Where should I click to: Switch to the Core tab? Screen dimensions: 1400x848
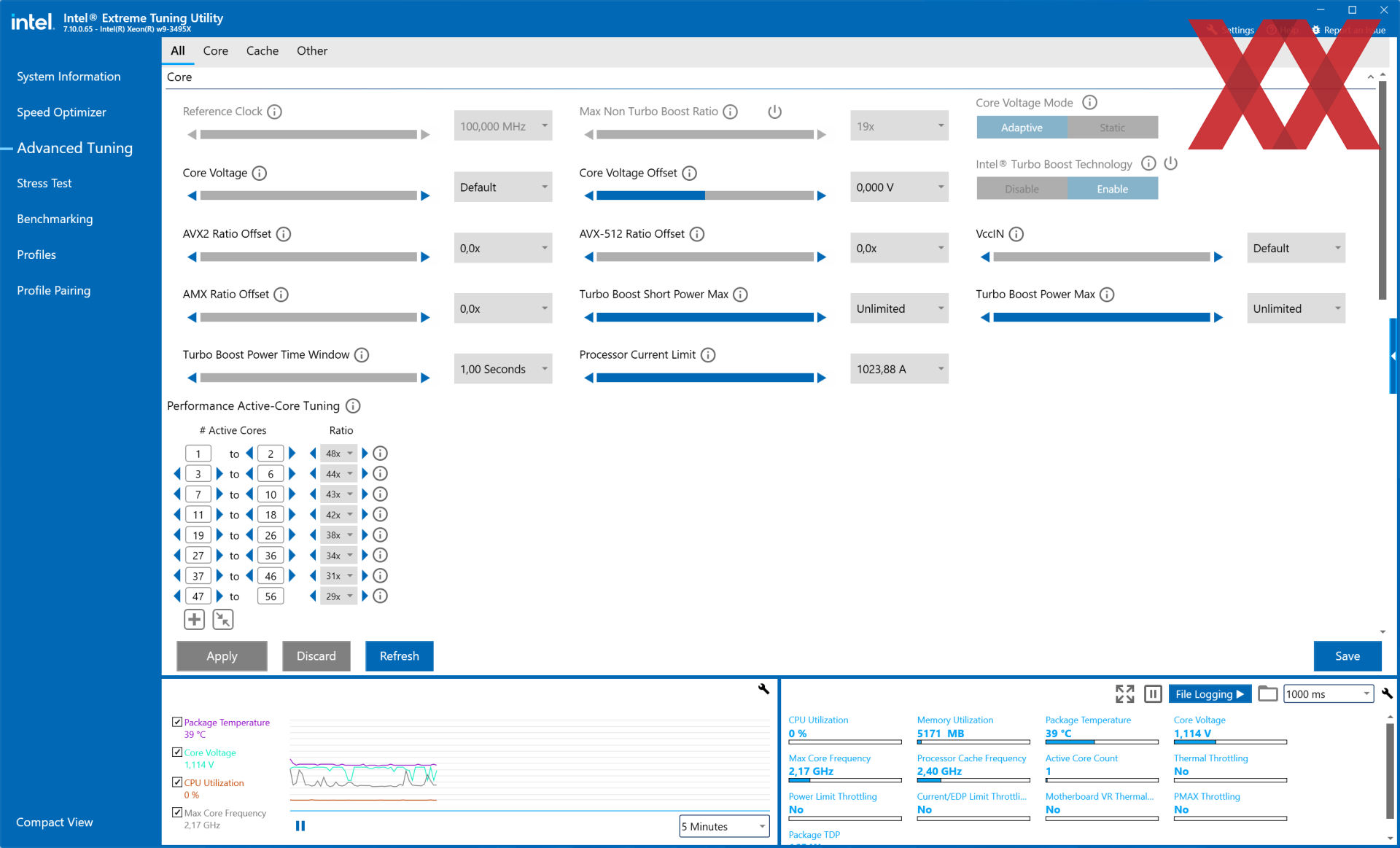pos(216,51)
